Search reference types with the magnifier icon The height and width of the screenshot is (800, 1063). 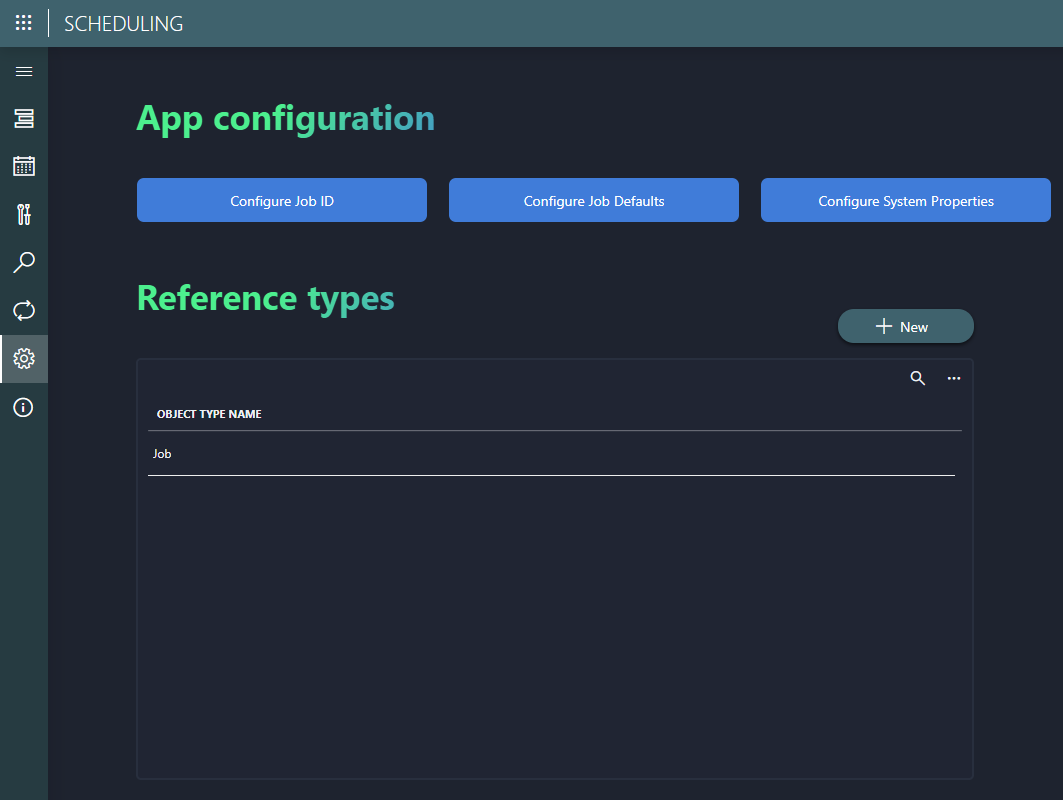pyautogui.click(x=917, y=378)
